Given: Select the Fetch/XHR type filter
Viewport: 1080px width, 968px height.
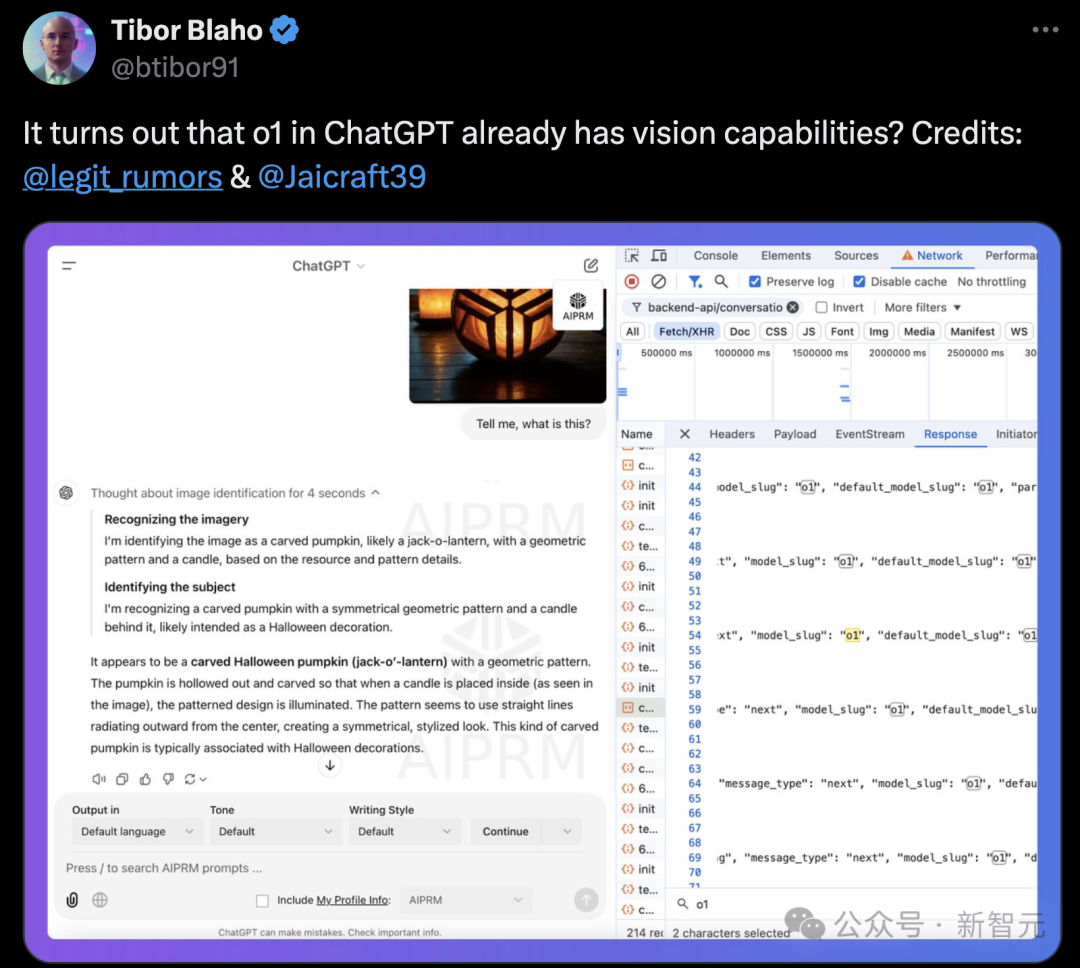Looking at the screenshot, I should point(686,331).
